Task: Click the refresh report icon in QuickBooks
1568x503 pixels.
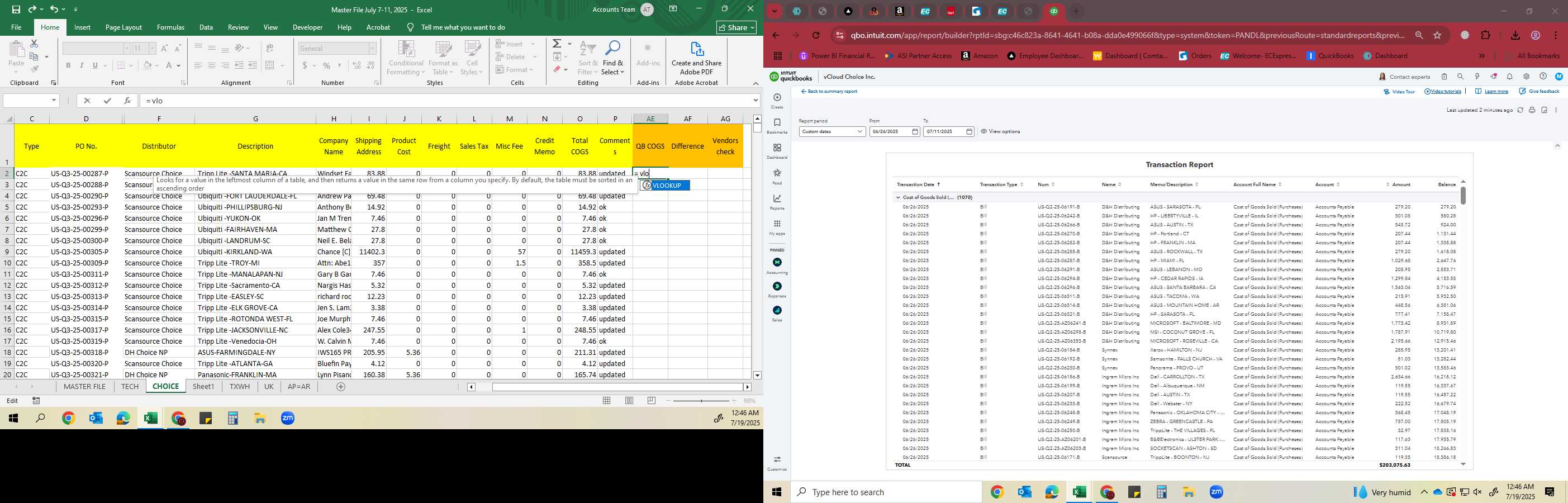Action: [1520, 110]
